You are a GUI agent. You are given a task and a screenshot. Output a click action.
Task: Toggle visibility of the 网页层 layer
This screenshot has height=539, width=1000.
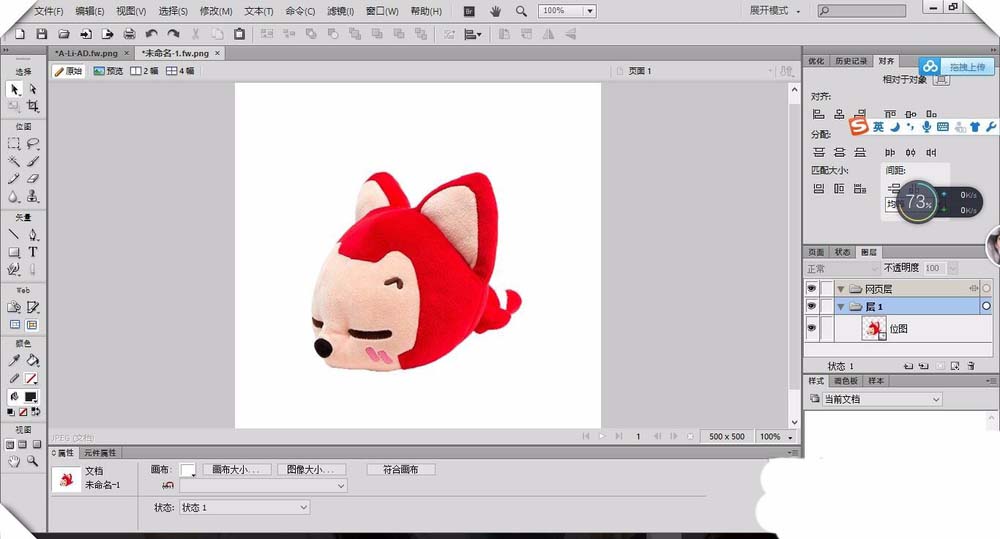point(811,288)
